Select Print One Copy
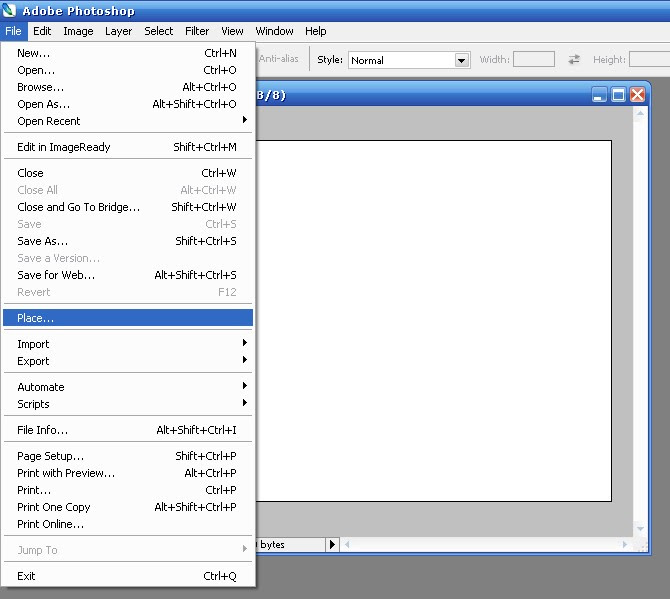Viewport: 670px width, 599px height. pyautogui.click(x=128, y=507)
